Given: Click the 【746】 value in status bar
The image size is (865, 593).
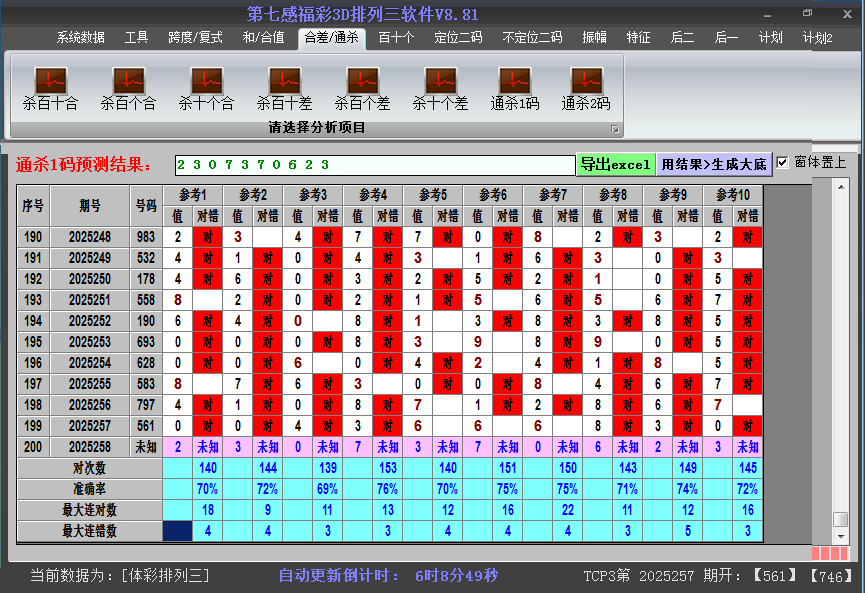Looking at the screenshot, I should click(x=831, y=576).
